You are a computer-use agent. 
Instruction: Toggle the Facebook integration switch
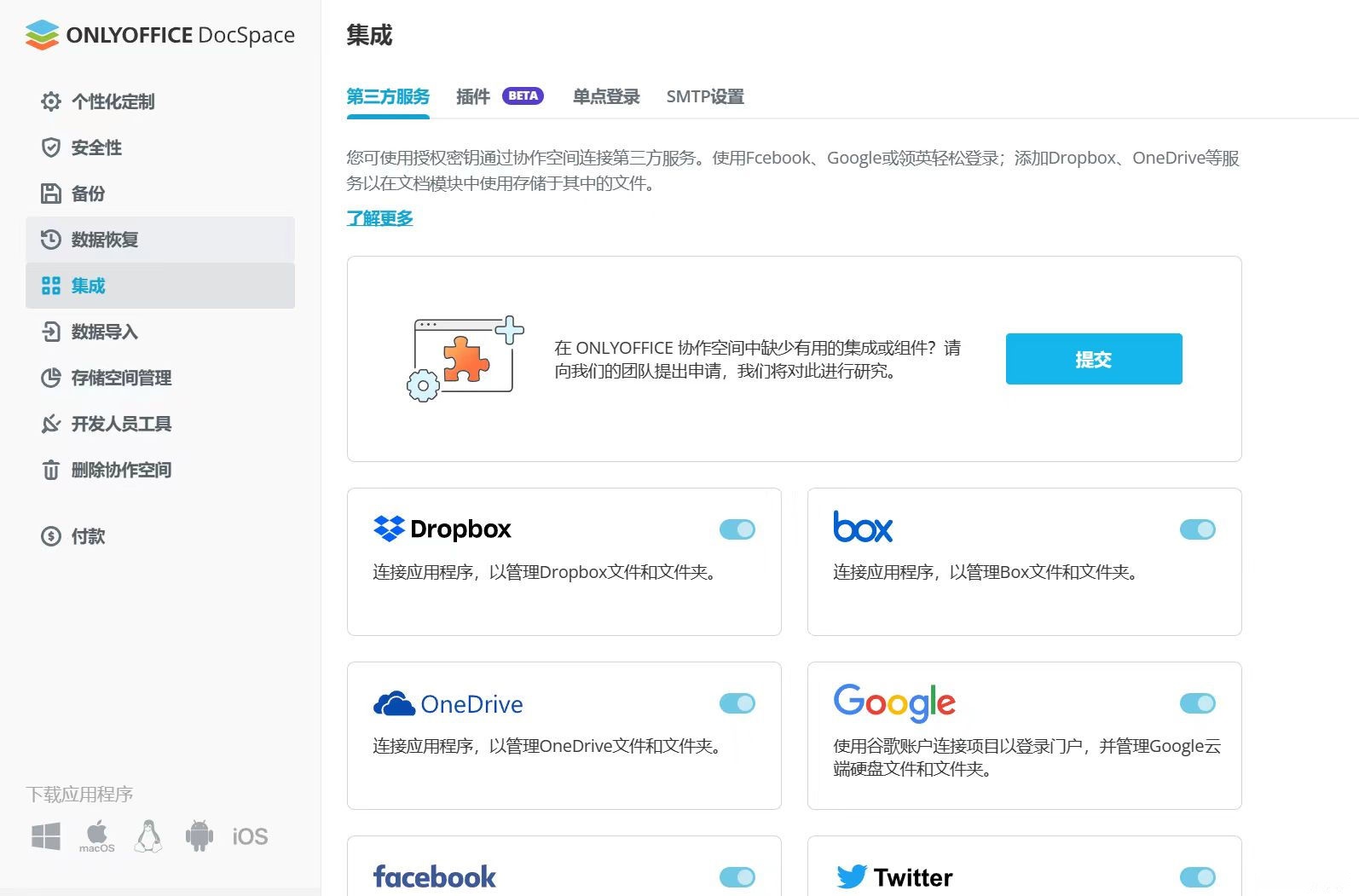click(737, 877)
